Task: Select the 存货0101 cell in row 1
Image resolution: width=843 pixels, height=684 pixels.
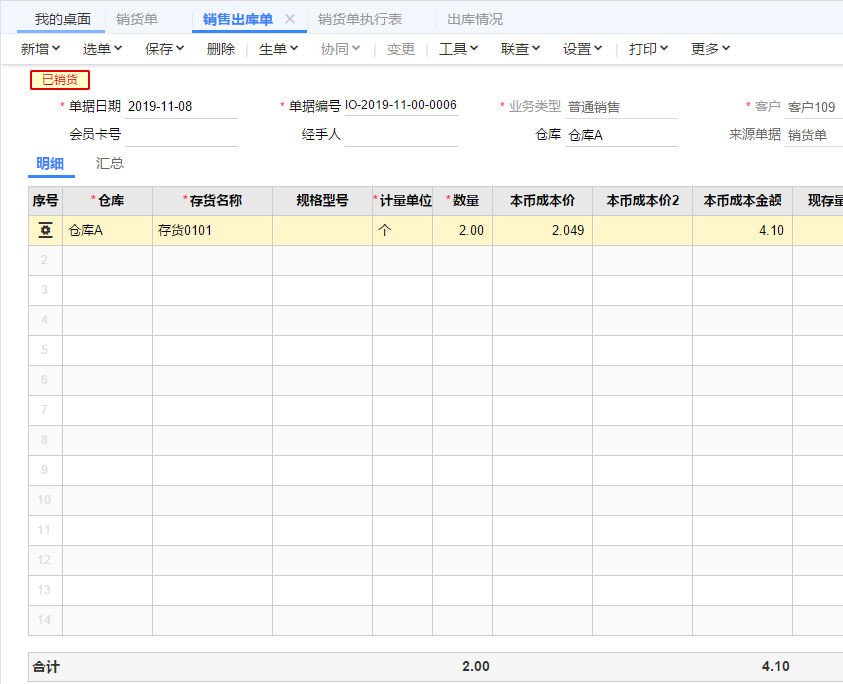Action: [212, 231]
